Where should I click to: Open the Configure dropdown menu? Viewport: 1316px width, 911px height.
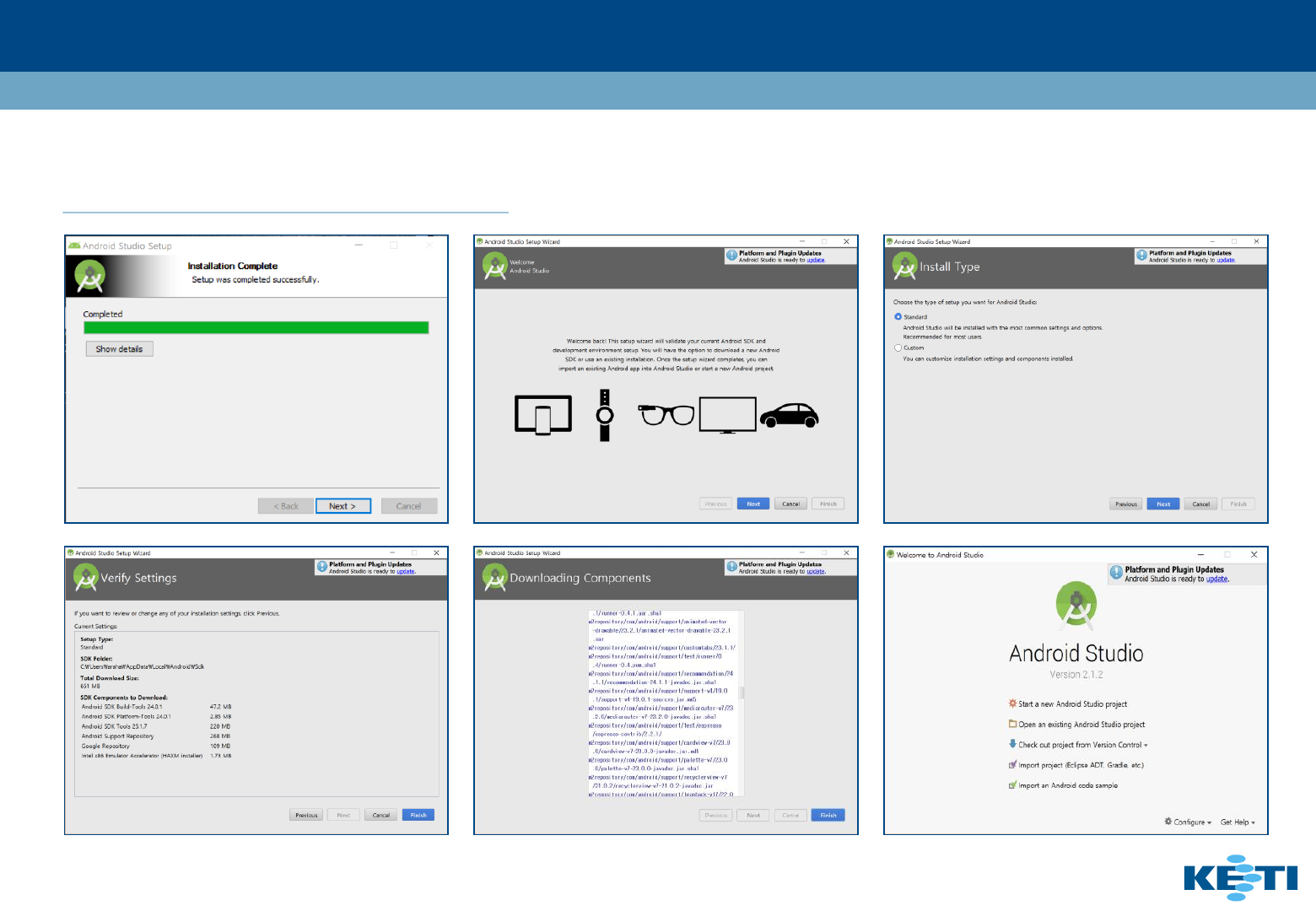[x=1188, y=822]
